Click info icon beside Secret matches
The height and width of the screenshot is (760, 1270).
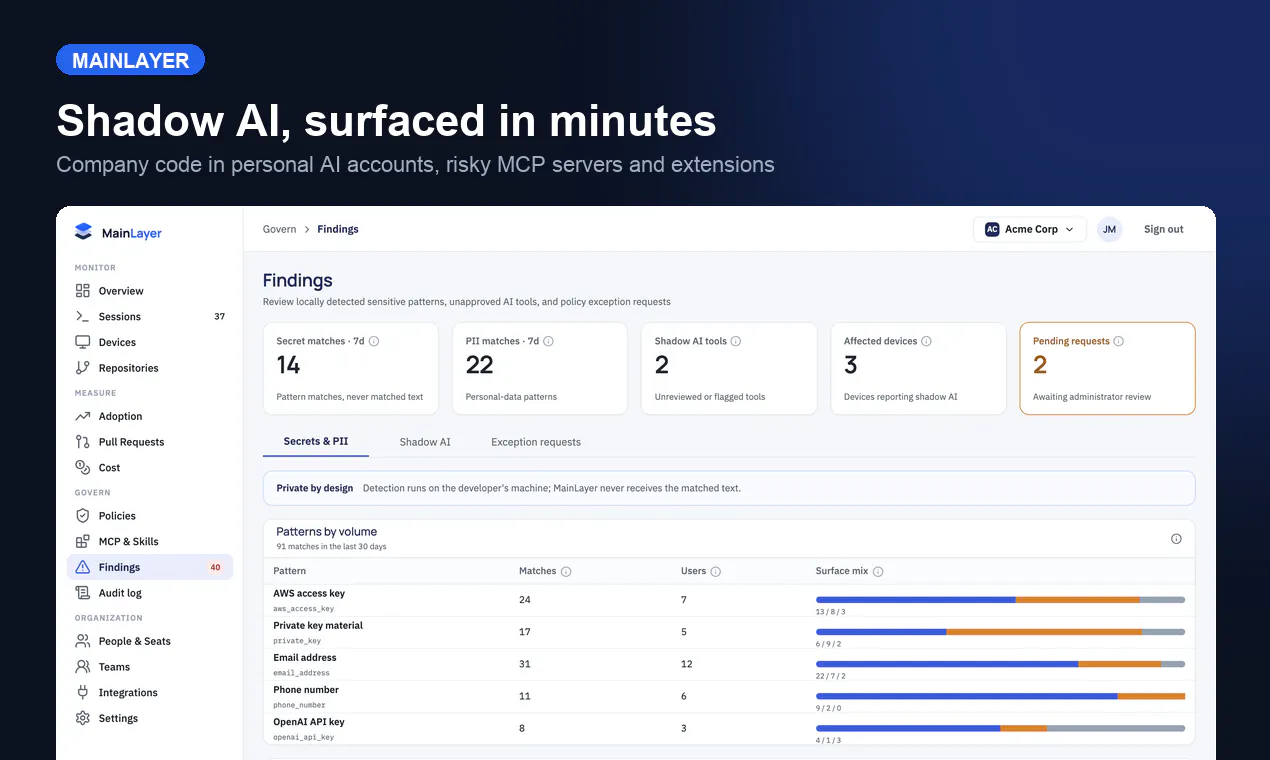point(374,341)
